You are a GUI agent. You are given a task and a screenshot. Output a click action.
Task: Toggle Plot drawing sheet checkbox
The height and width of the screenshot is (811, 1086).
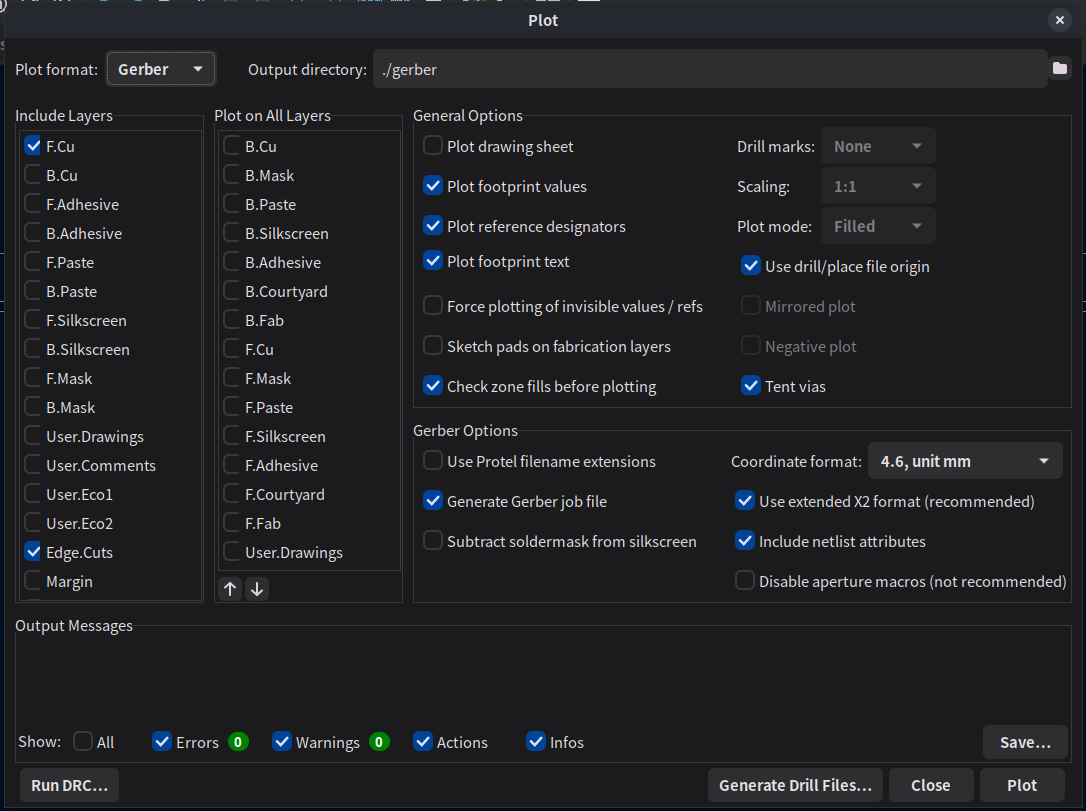click(x=433, y=146)
